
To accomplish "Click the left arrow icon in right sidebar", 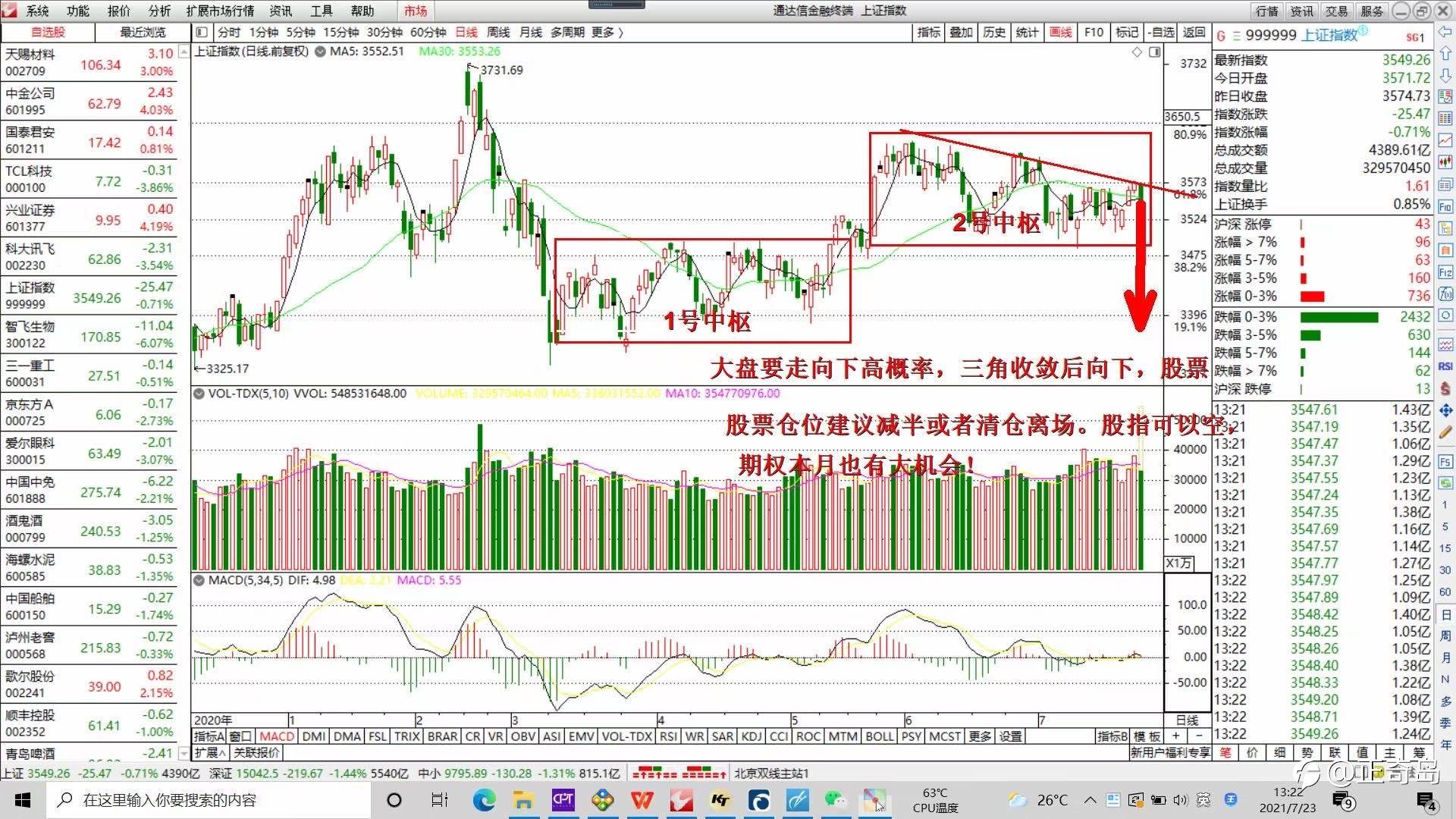I will tap(1445, 33).
